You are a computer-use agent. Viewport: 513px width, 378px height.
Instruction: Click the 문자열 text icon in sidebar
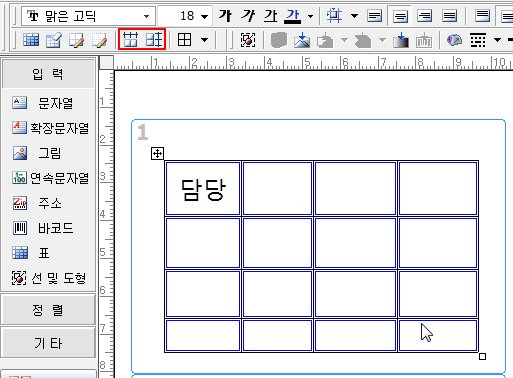point(20,102)
